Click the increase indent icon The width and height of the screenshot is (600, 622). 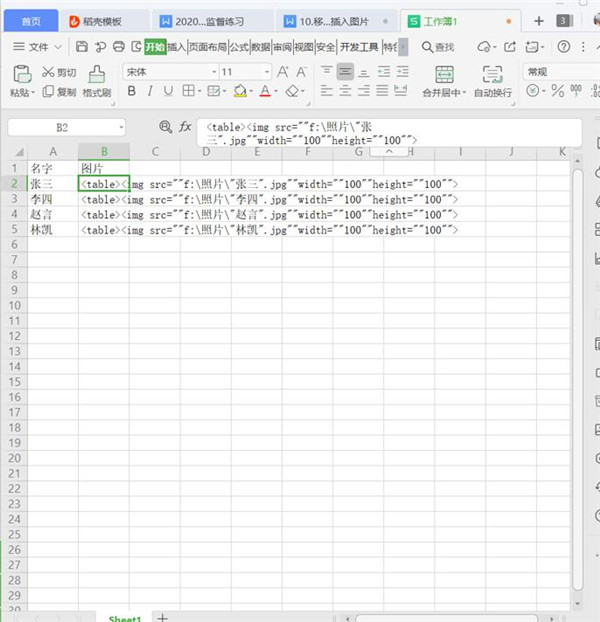402,71
